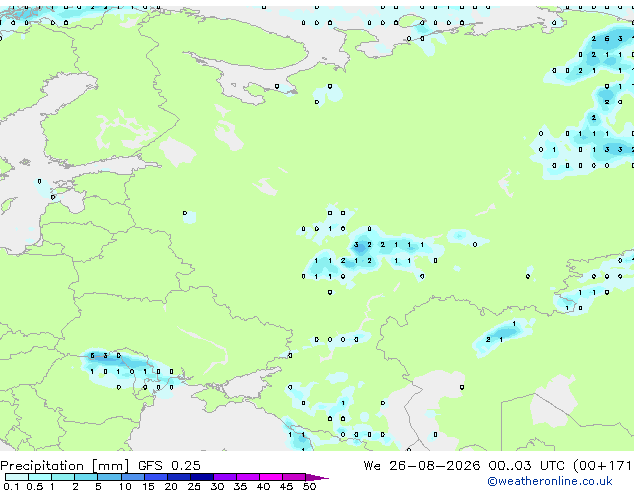This screenshot has width=634, height=490.
Task: Click the 30–35 mm purple legend swatch
Action: 224,477
